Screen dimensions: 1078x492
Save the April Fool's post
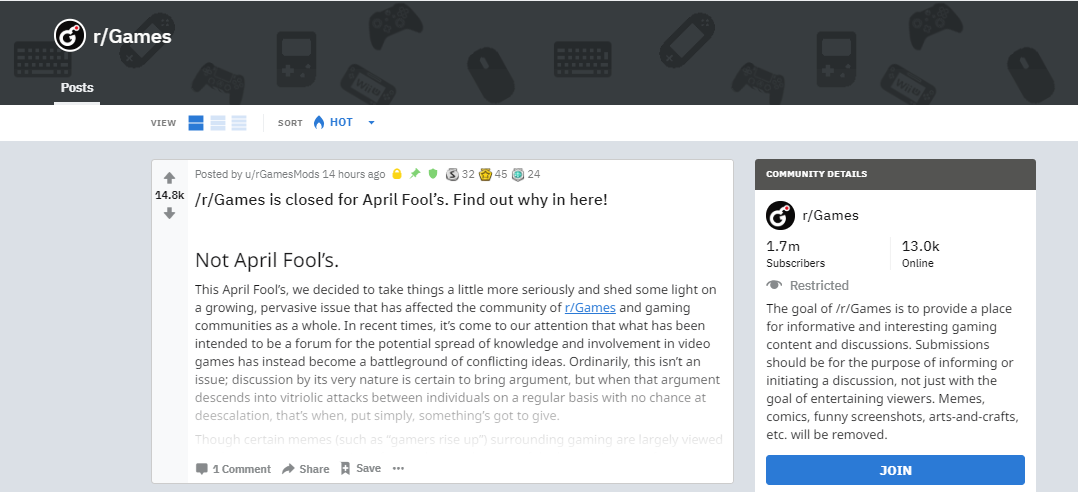click(x=360, y=469)
